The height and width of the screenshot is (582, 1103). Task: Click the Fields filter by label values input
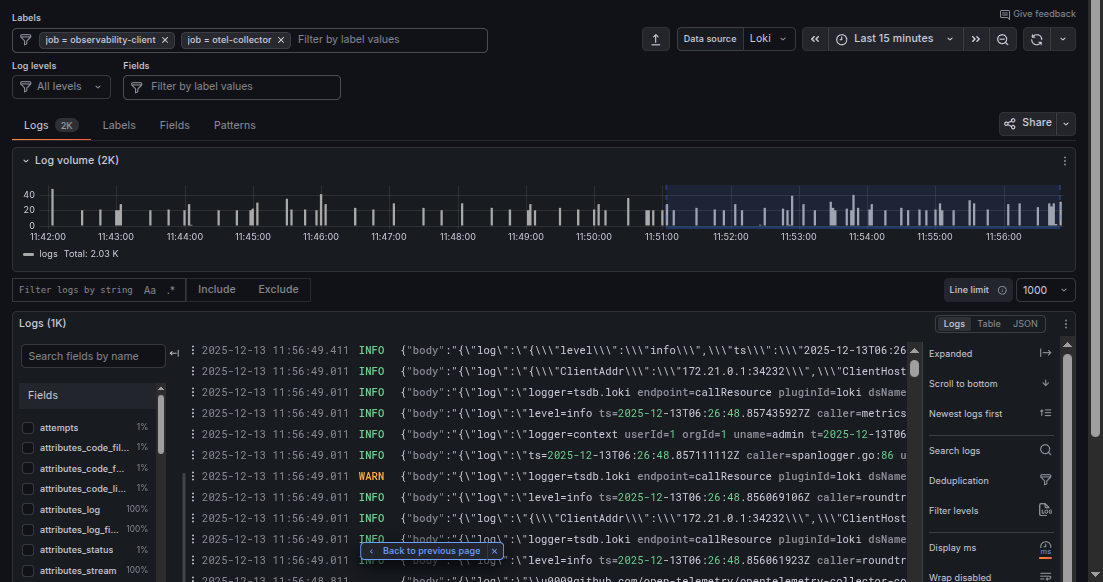click(232, 87)
